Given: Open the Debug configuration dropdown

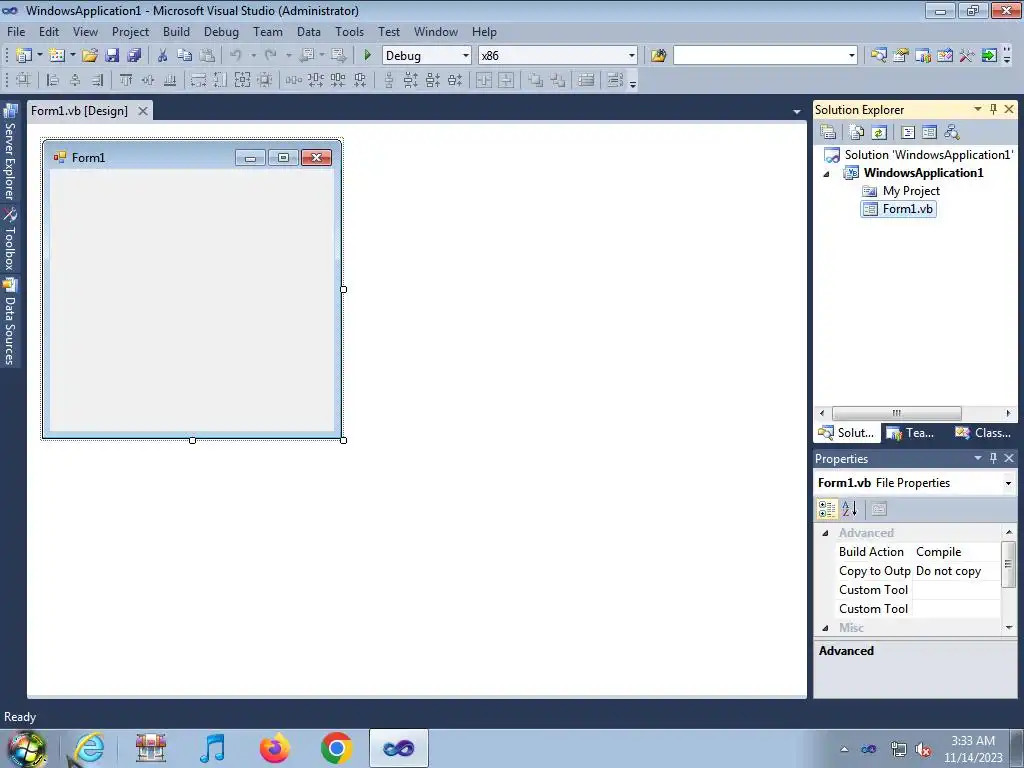Looking at the screenshot, I should [x=466, y=56].
